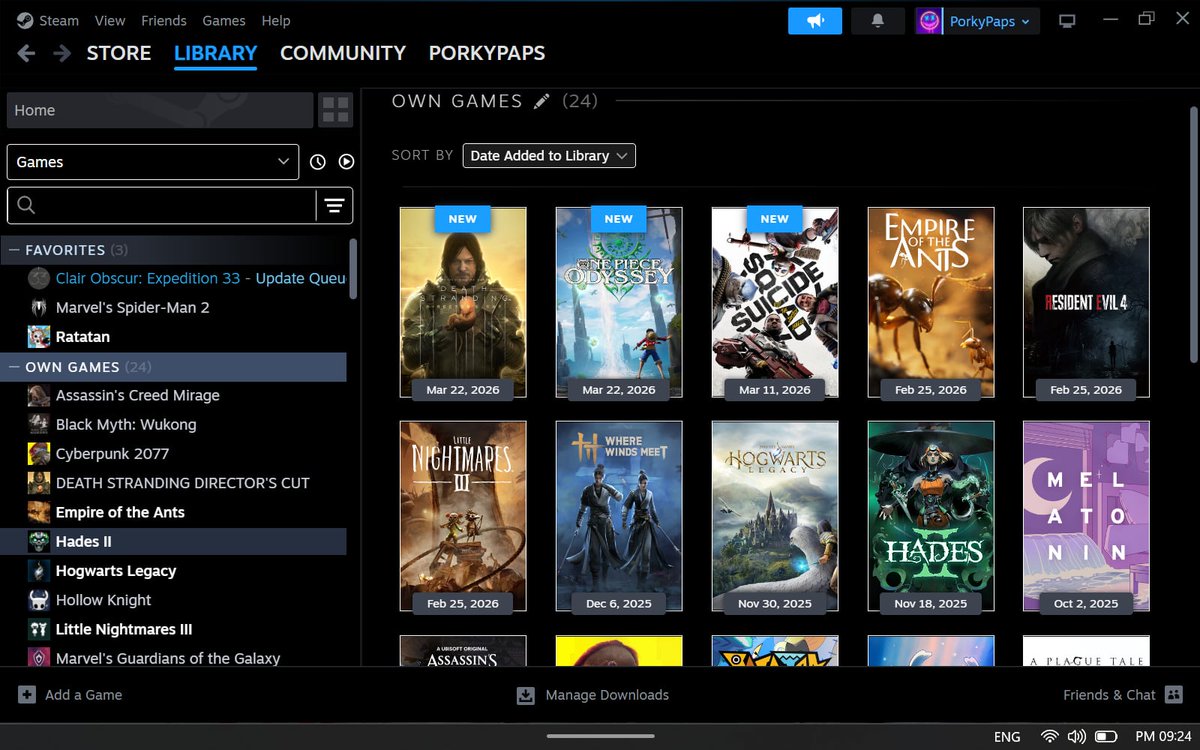Viewport: 1200px width, 750px height.
Task: Open the Games menu
Action: 224,20
